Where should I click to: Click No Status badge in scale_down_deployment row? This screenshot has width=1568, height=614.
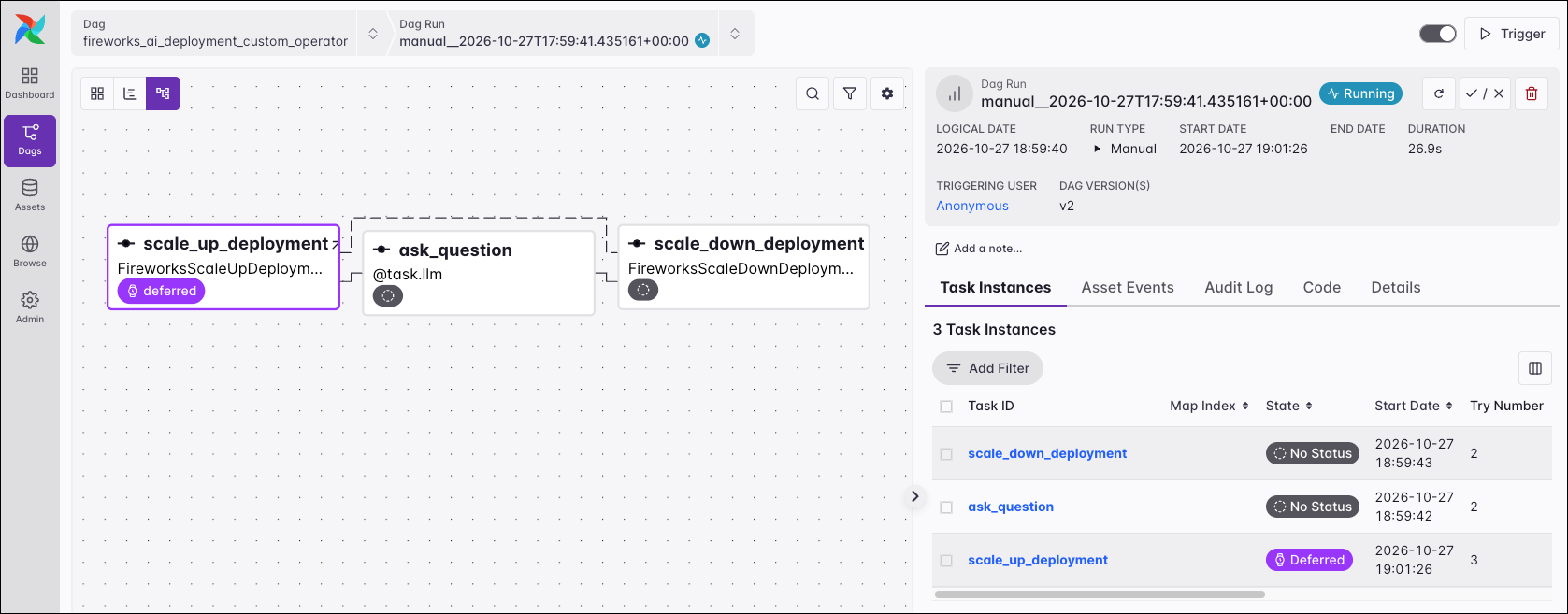1313,453
